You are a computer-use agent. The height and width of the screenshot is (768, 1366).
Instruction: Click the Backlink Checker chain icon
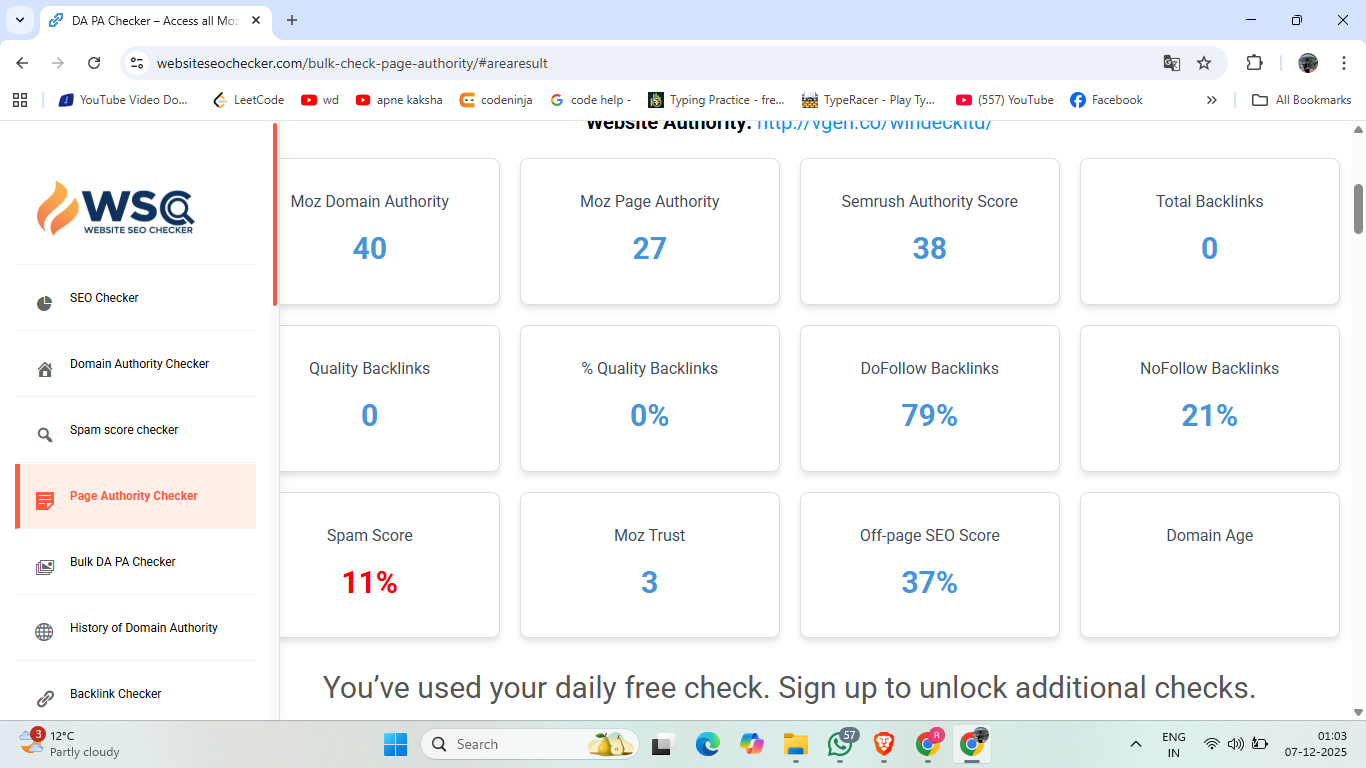44,699
